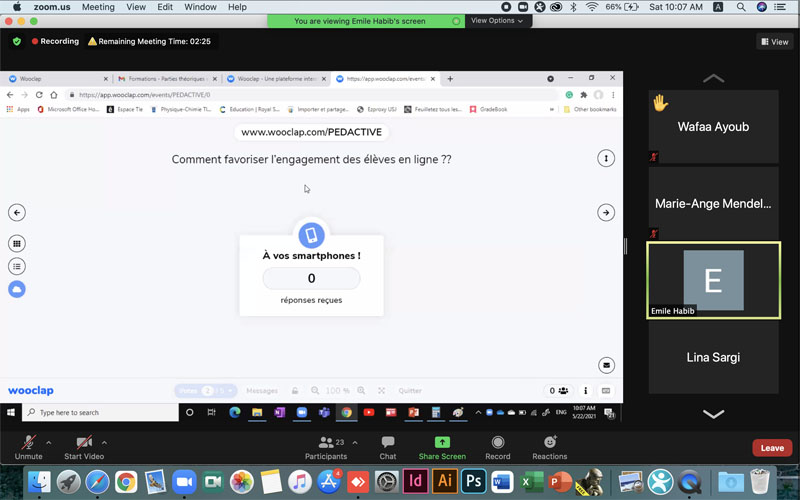This screenshot has height=500, width=800.
Task: Open Wooclap grid view icon
Action: (17, 243)
